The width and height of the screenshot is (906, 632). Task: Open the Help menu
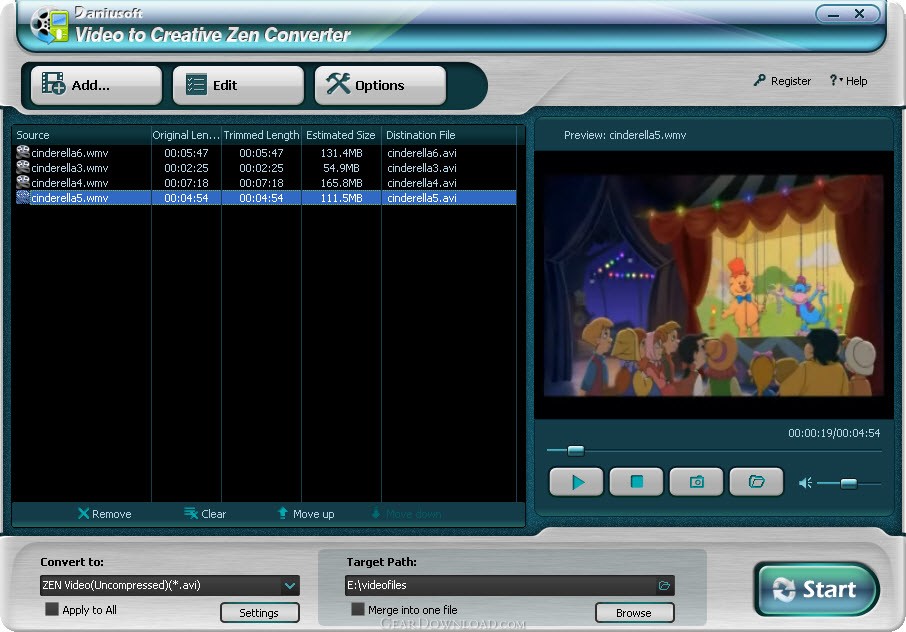pos(848,81)
